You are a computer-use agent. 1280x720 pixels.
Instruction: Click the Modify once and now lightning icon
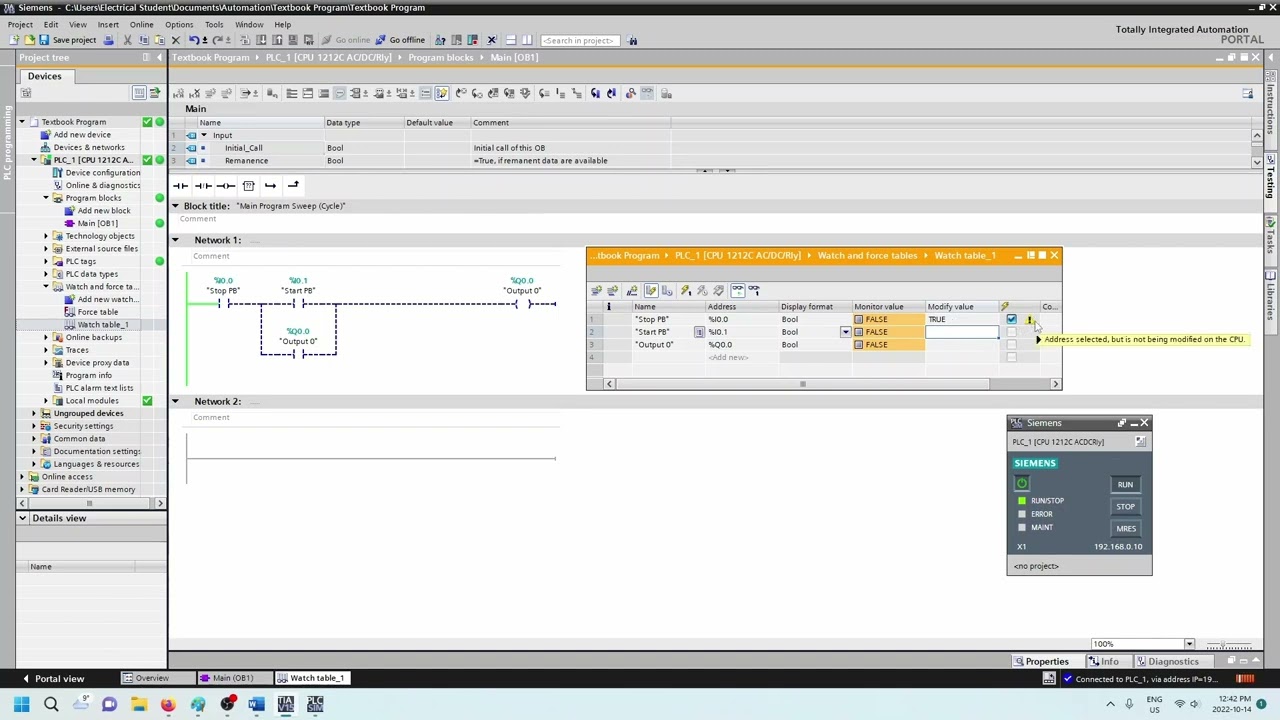(686, 290)
